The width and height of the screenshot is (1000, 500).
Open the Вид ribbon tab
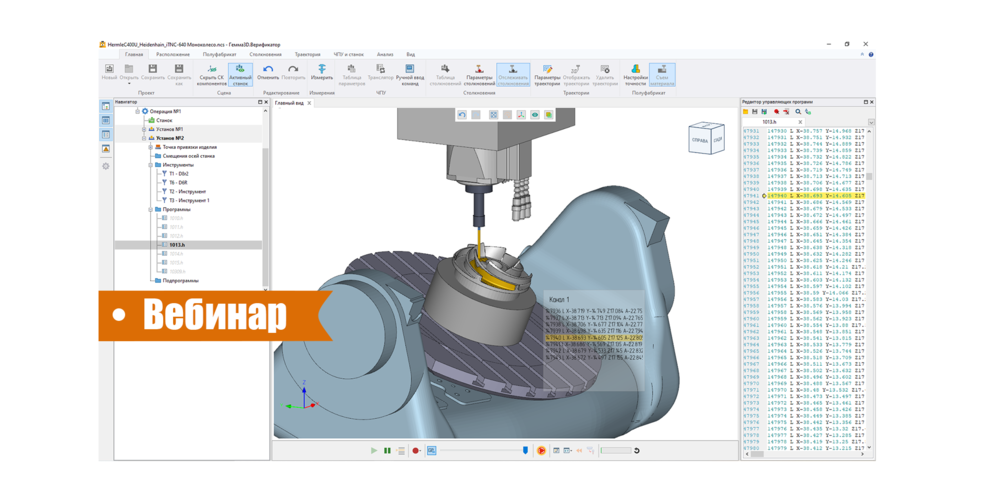pos(411,54)
